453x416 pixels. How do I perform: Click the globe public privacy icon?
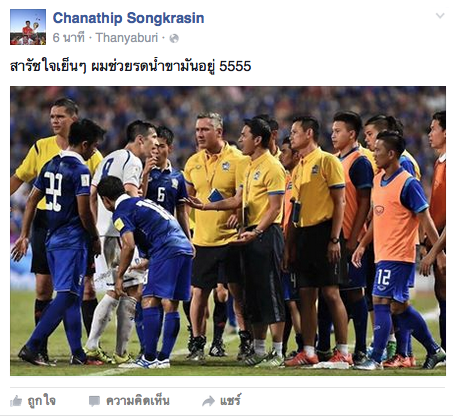pyautogui.click(x=174, y=39)
